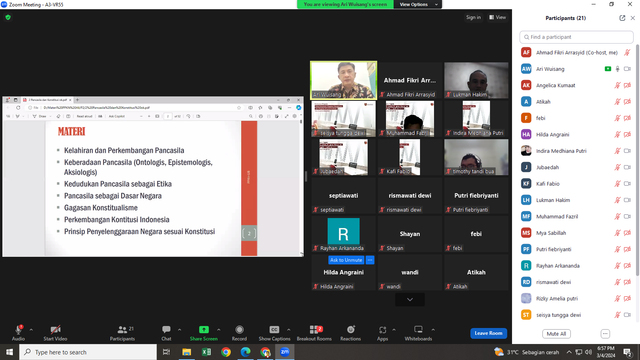Click the Leave Room button
The width and height of the screenshot is (640, 360).
coord(488,333)
